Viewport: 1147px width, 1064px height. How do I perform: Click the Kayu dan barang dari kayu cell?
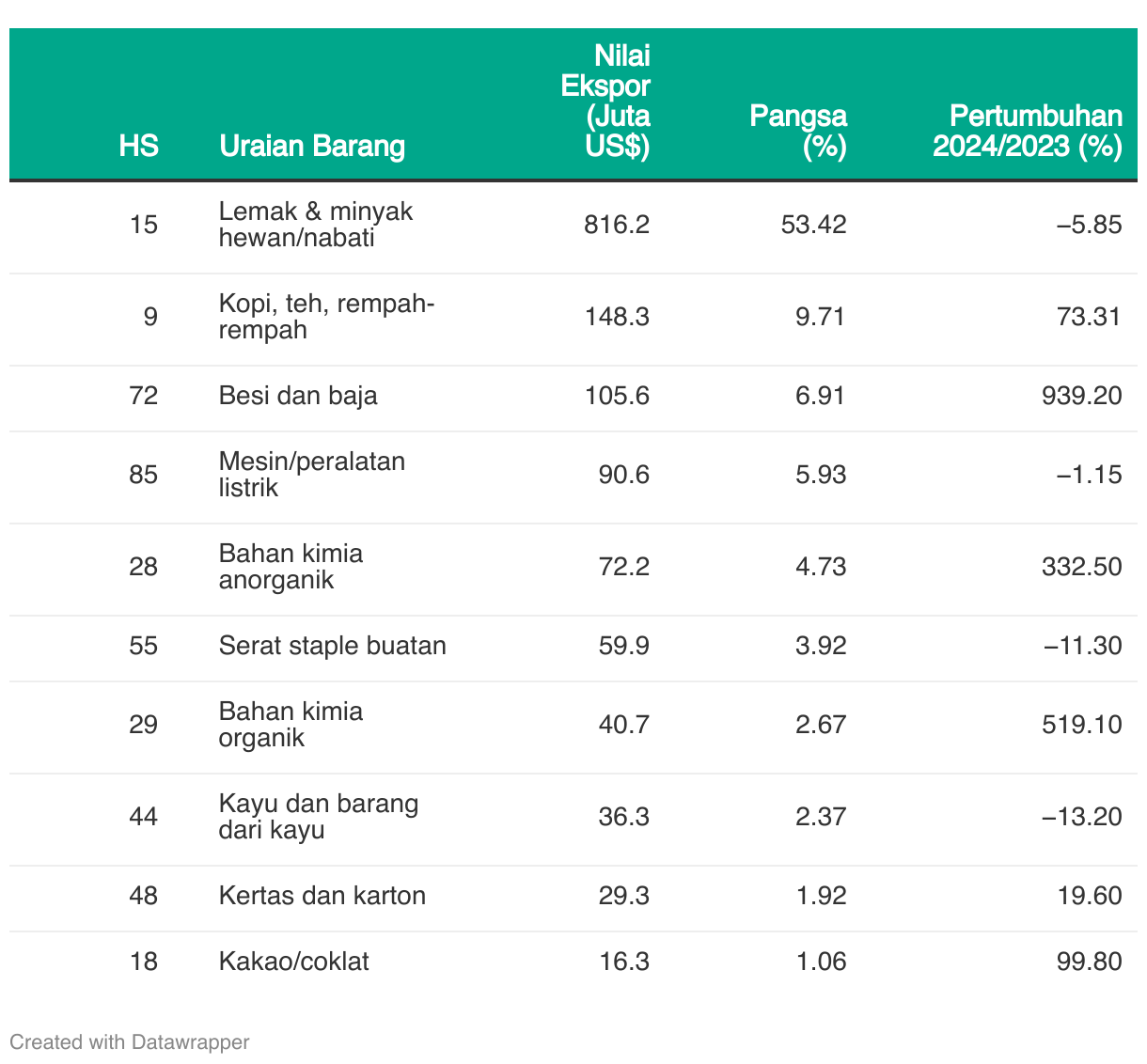[x=319, y=817]
